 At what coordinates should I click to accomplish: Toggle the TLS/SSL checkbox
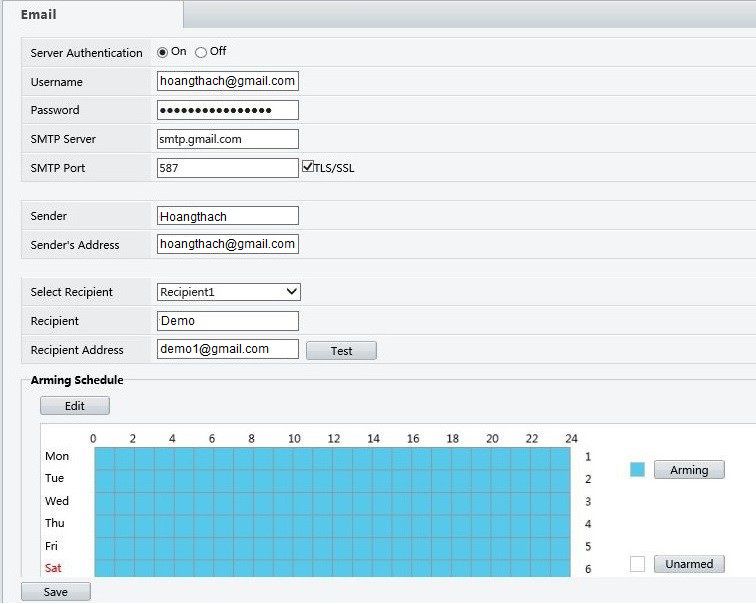click(x=308, y=167)
